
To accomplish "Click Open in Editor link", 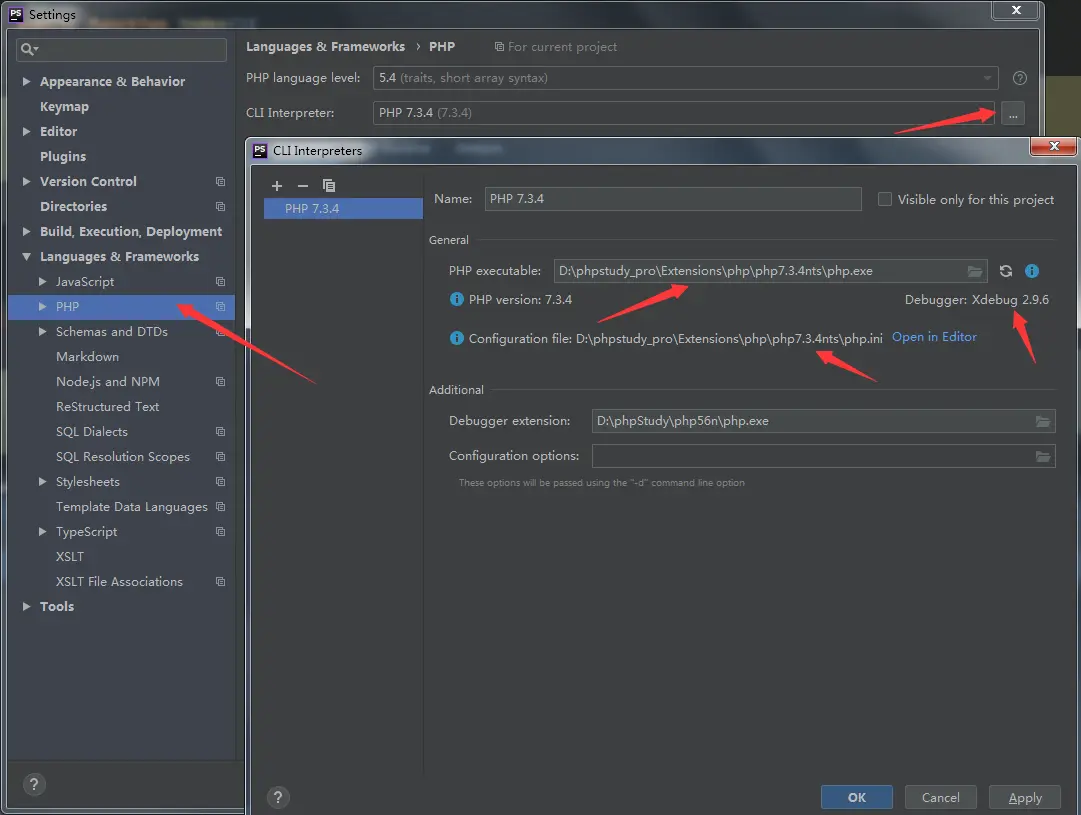I will (934, 336).
